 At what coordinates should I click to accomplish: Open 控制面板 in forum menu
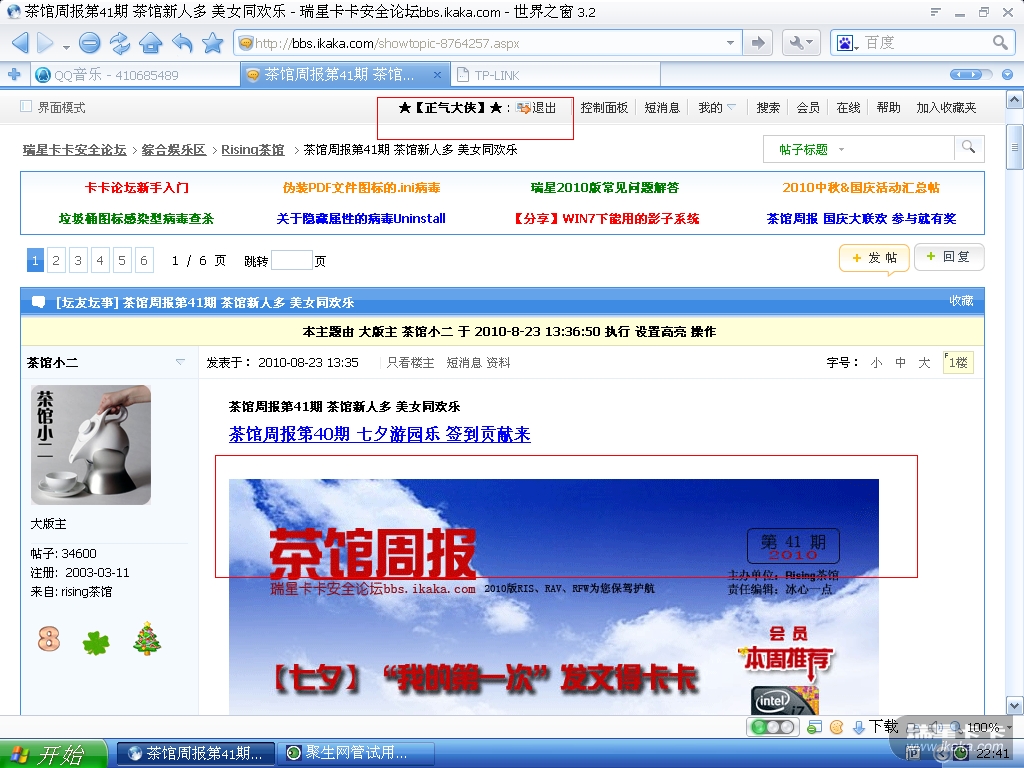tap(604, 108)
